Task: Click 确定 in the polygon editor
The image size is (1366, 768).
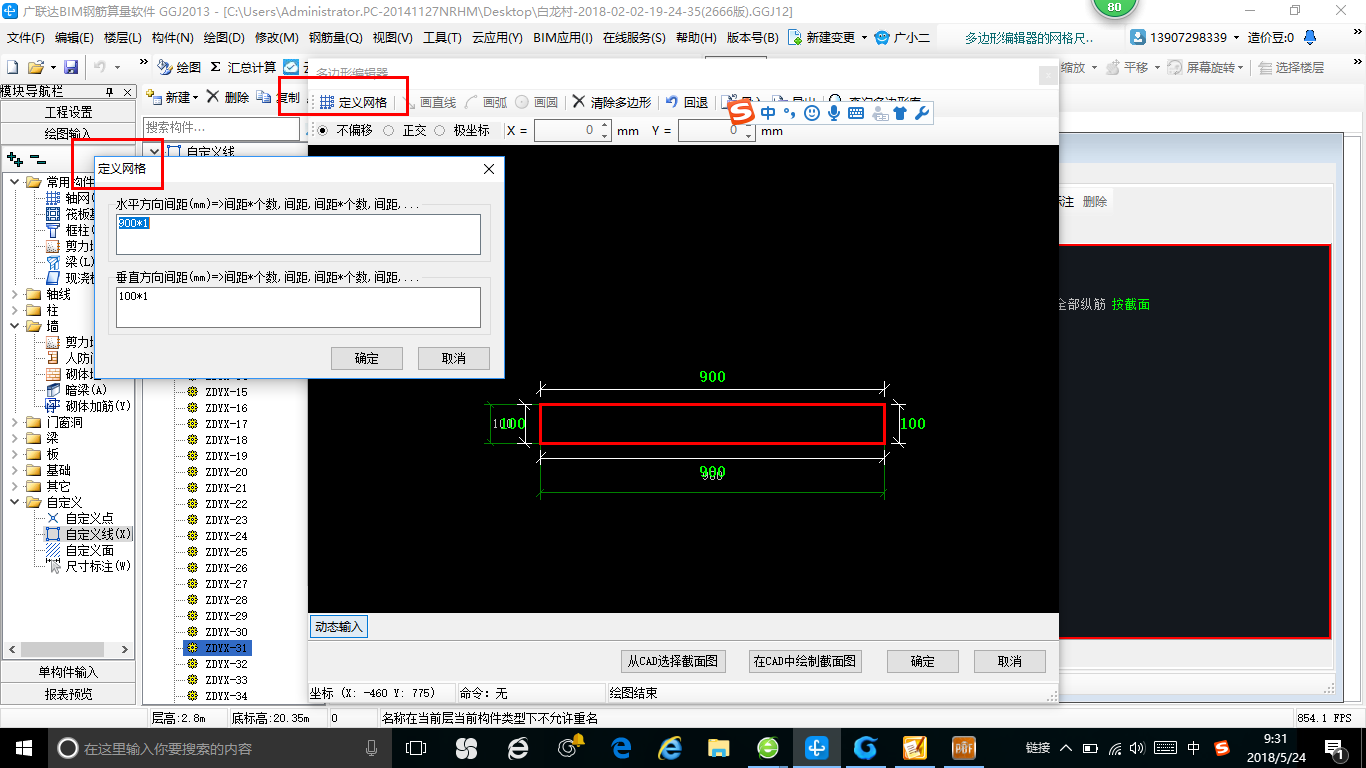Action: [x=923, y=661]
